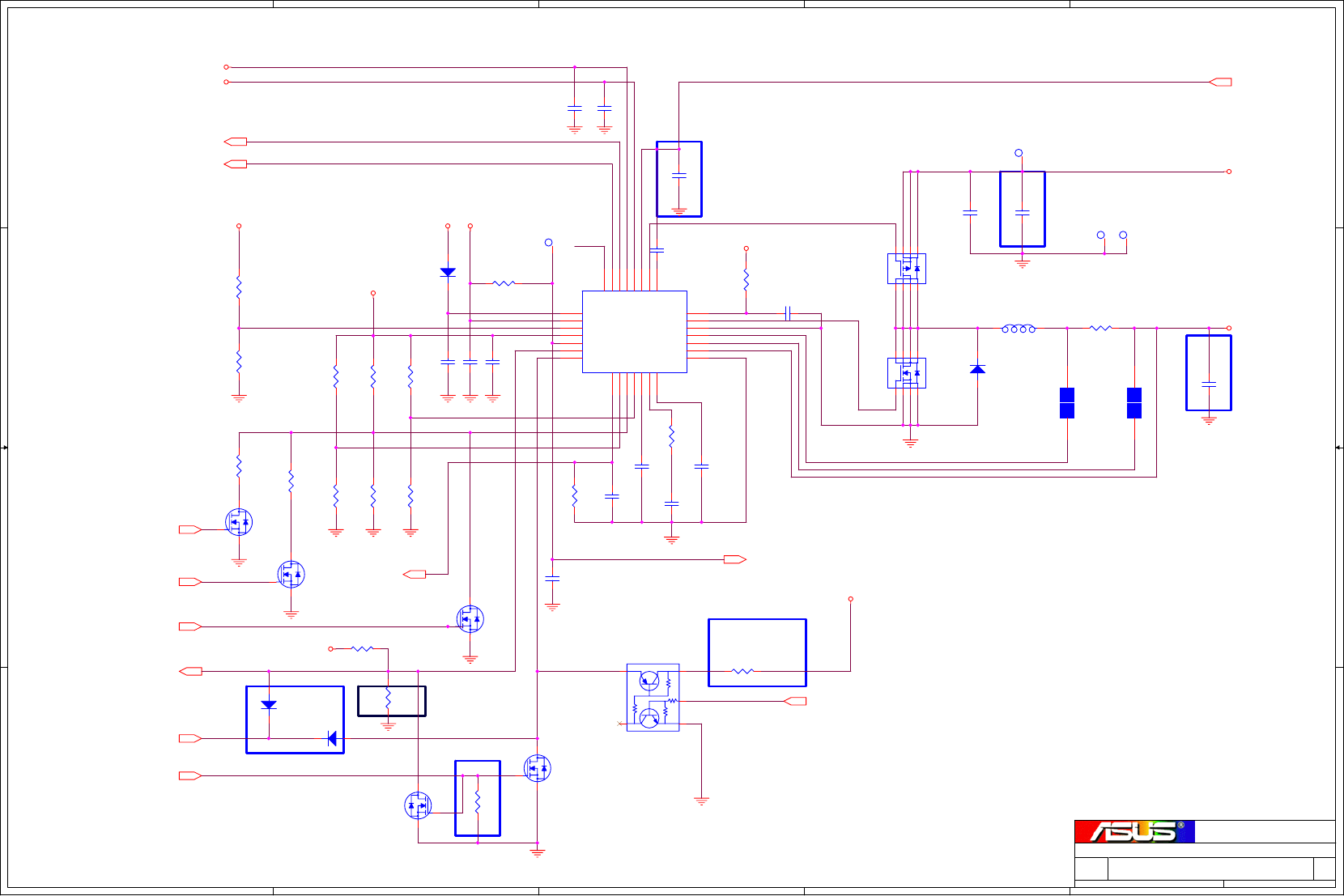The height and width of the screenshot is (896, 1344).
Task: Select the downward-pointing diode in the two-diode blue box
Action: (269, 705)
